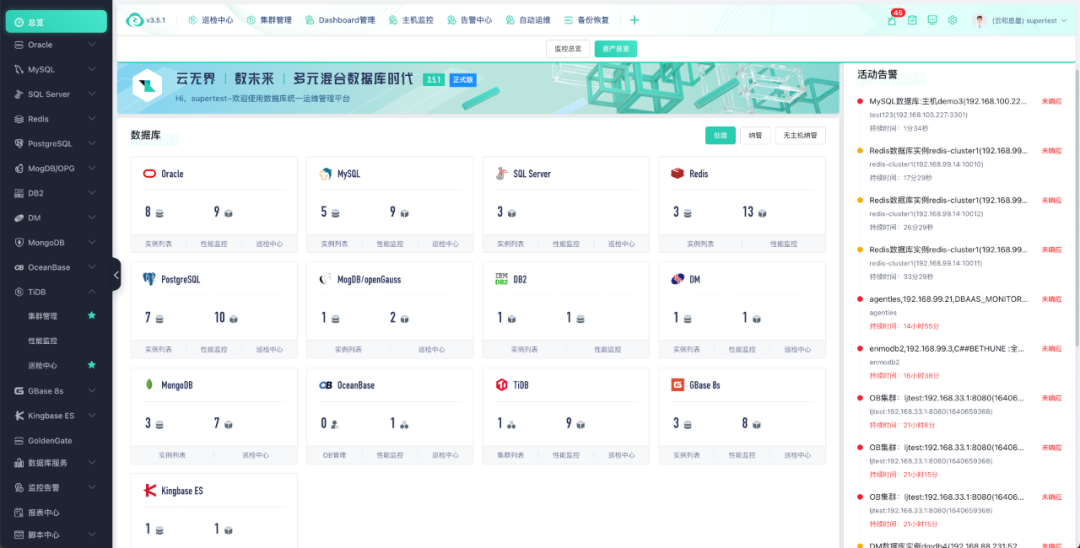Expand the Oracle sidebar menu chevron

[x=92, y=45]
